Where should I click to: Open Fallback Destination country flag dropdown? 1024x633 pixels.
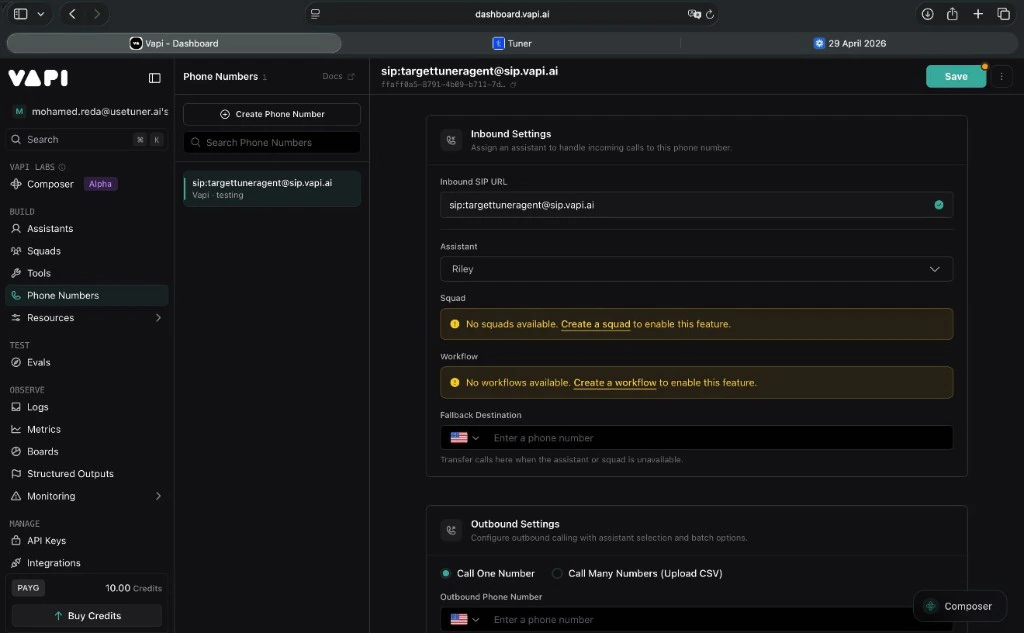[x=464, y=438]
